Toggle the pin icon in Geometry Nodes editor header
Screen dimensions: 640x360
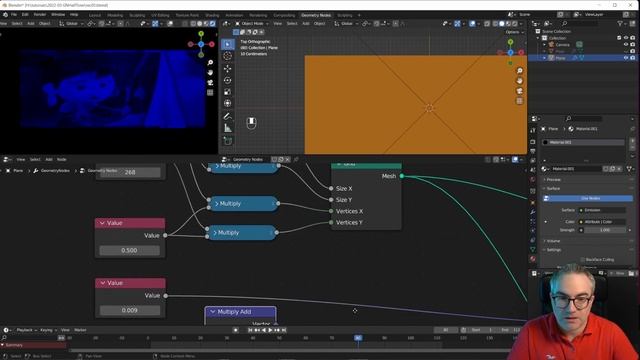click(296, 160)
